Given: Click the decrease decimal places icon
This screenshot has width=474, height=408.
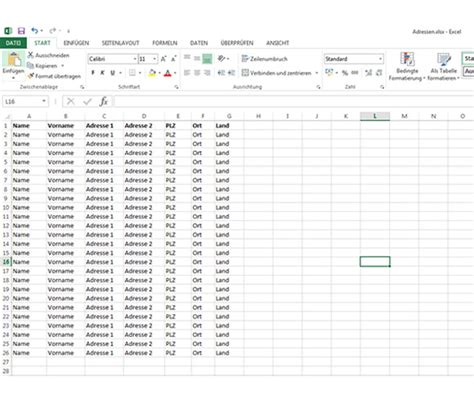Looking at the screenshot, I should click(x=379, y=73).
